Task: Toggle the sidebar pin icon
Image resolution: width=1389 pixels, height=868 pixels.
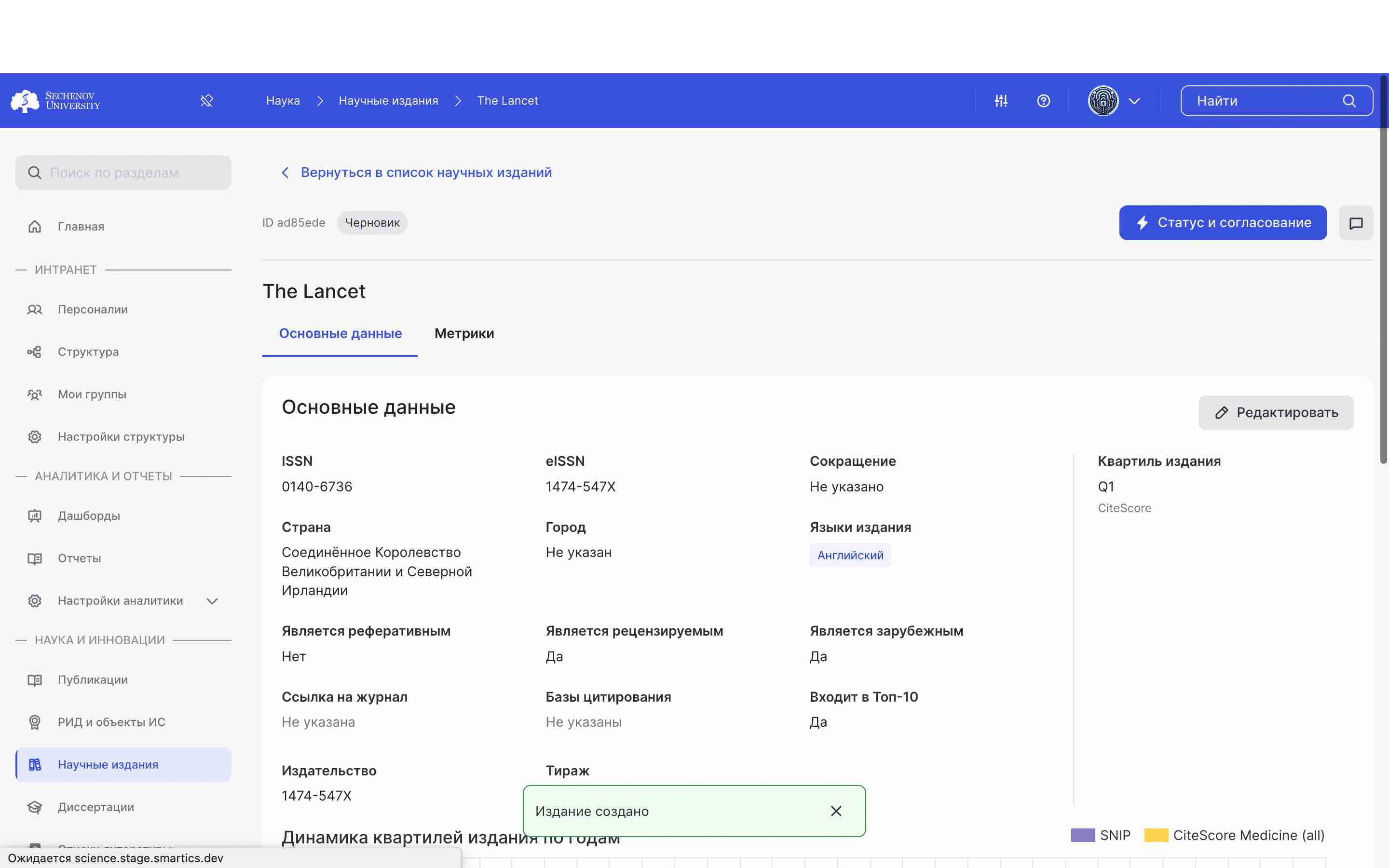Action: pos(206,100)
